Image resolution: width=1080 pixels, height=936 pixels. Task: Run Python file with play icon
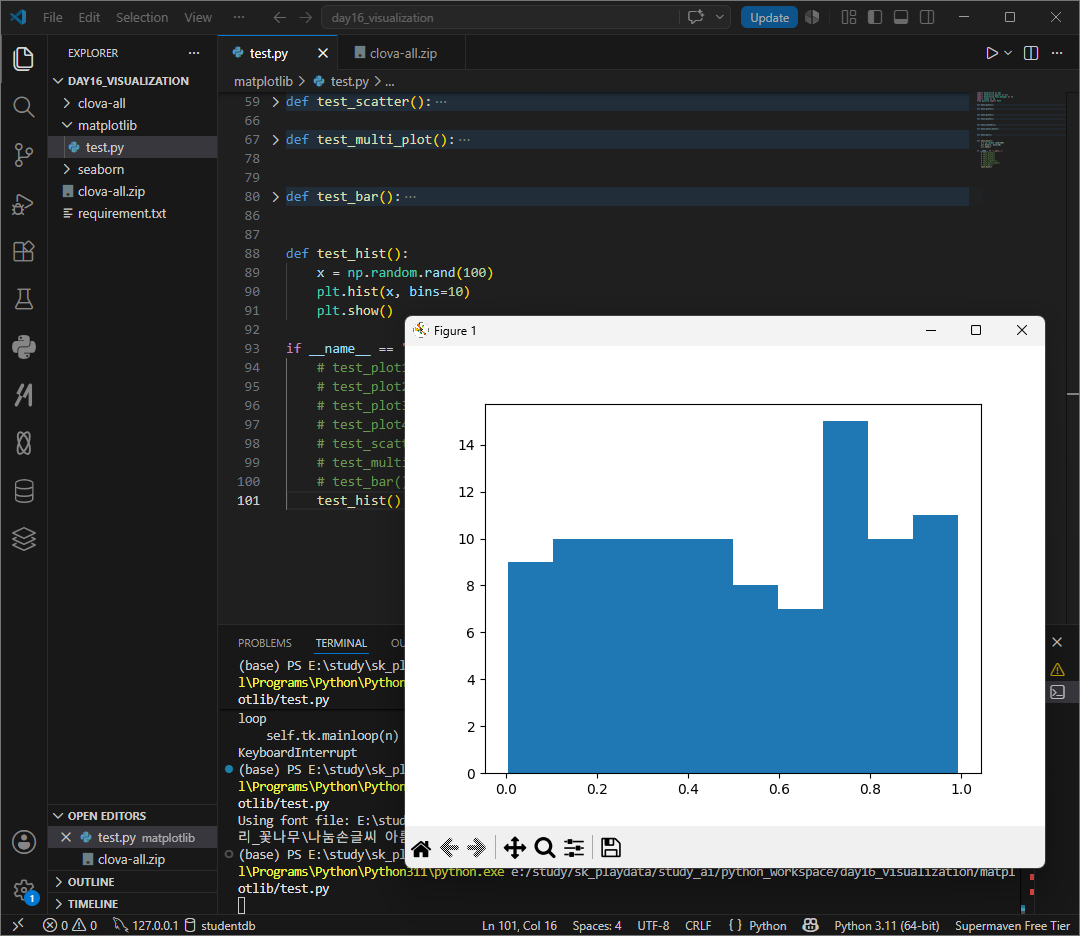991,53
